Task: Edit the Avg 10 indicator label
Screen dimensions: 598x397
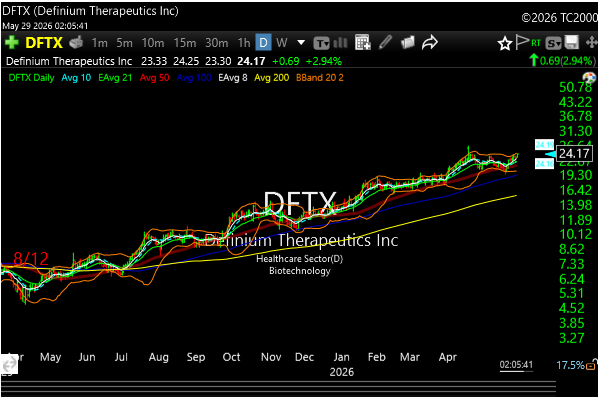Action: (x=76, y=78)
